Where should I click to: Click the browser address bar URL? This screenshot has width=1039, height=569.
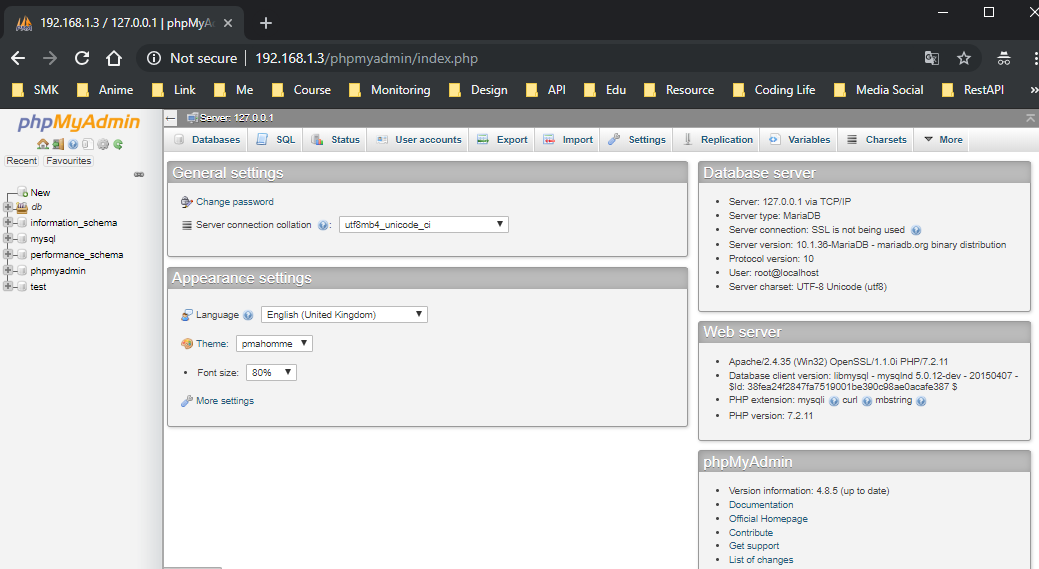[366, 58]
